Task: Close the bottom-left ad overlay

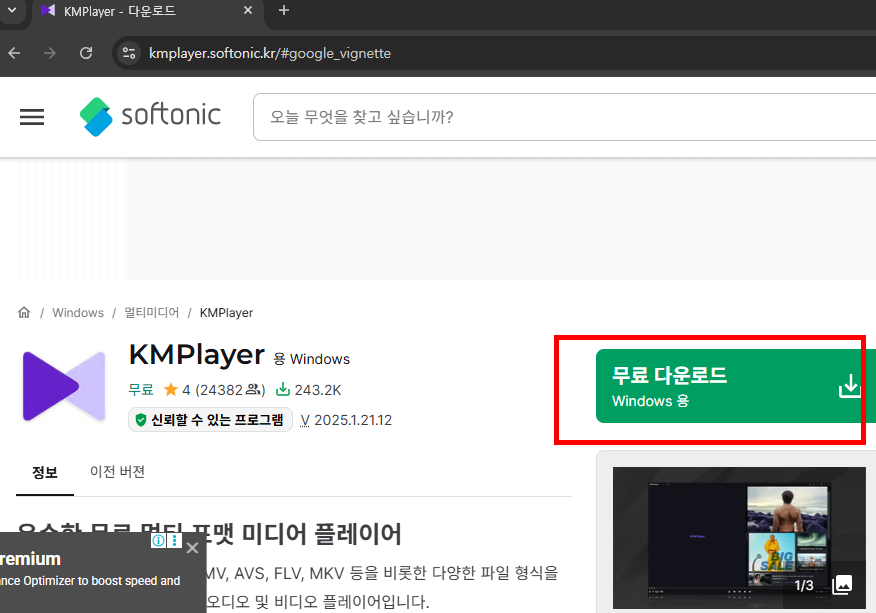Action: [x=192, y=548]
